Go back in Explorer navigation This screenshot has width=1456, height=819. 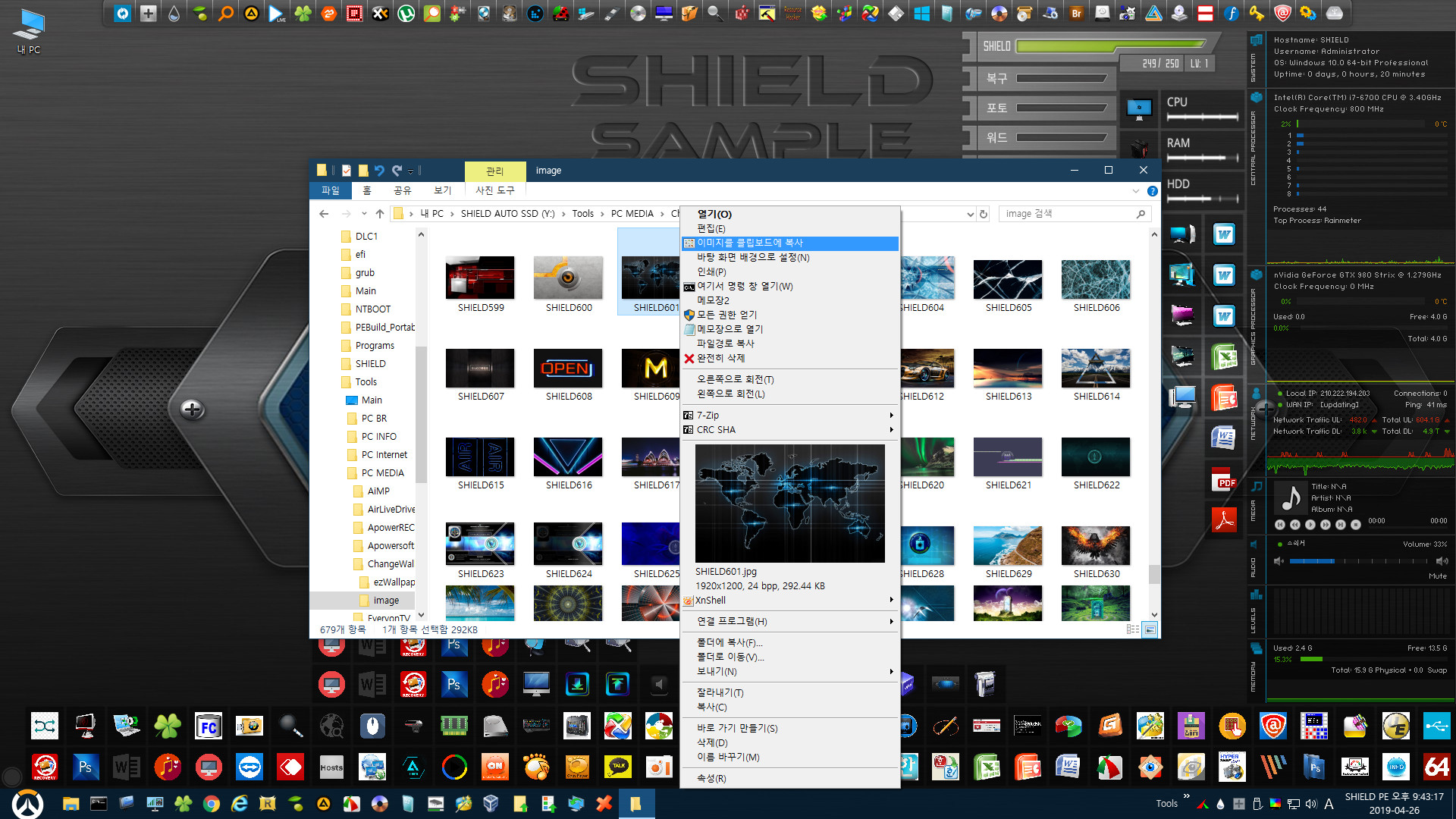324,214
